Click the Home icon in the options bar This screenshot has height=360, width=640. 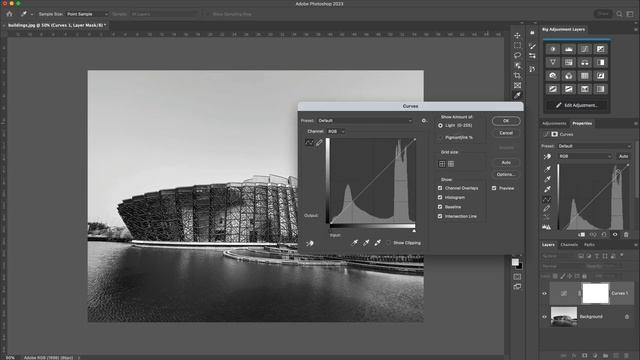pos(9,14)
